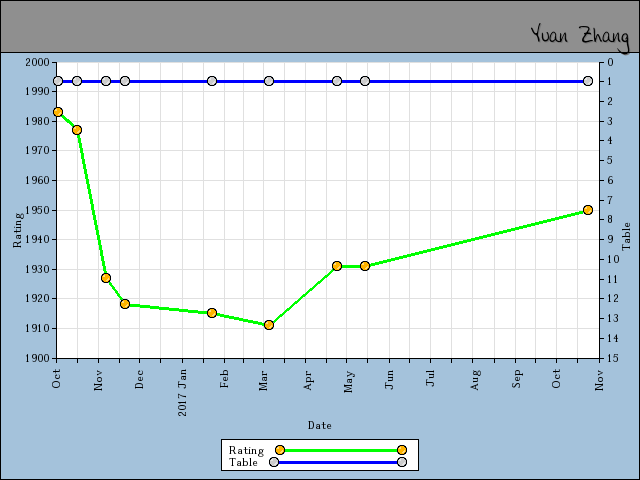Select the gray Table marker above March
This screenshot has height=480, width=640.
pyautogui.click(x=269, y=81)
